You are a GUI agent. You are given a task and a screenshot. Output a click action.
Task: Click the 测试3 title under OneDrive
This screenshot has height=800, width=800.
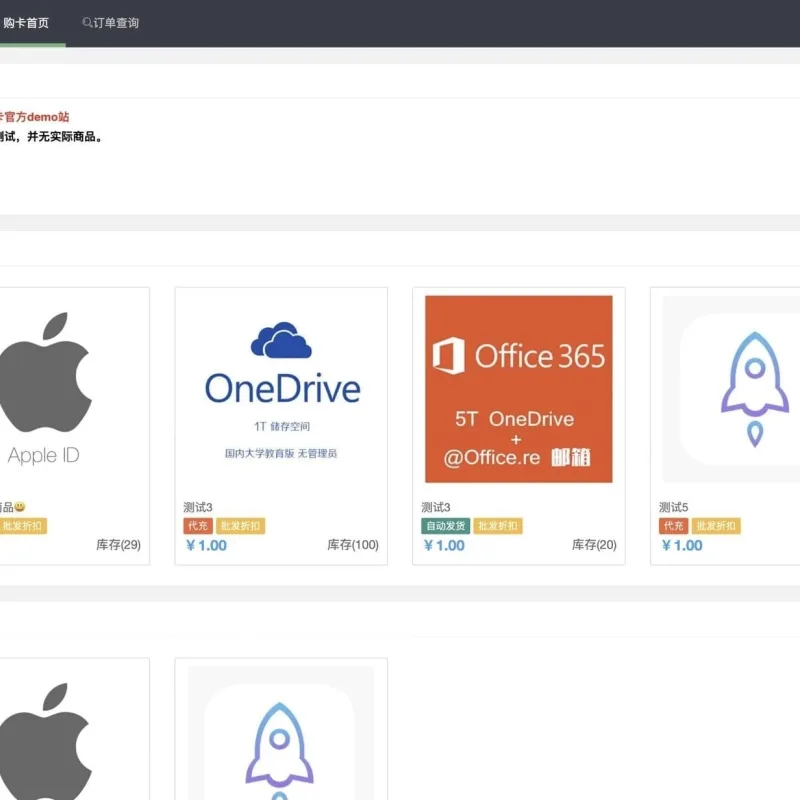pos(198,507)
